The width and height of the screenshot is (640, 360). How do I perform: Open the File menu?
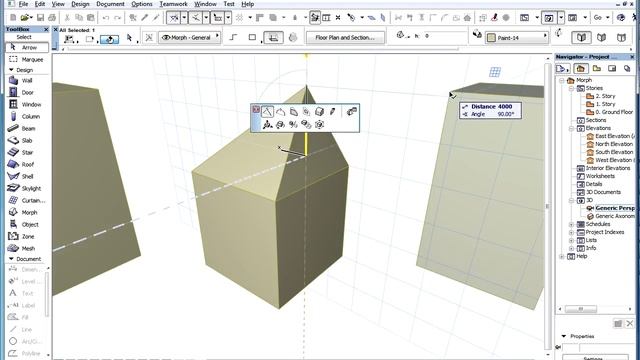pyautogui.click(x=23, y=4)
